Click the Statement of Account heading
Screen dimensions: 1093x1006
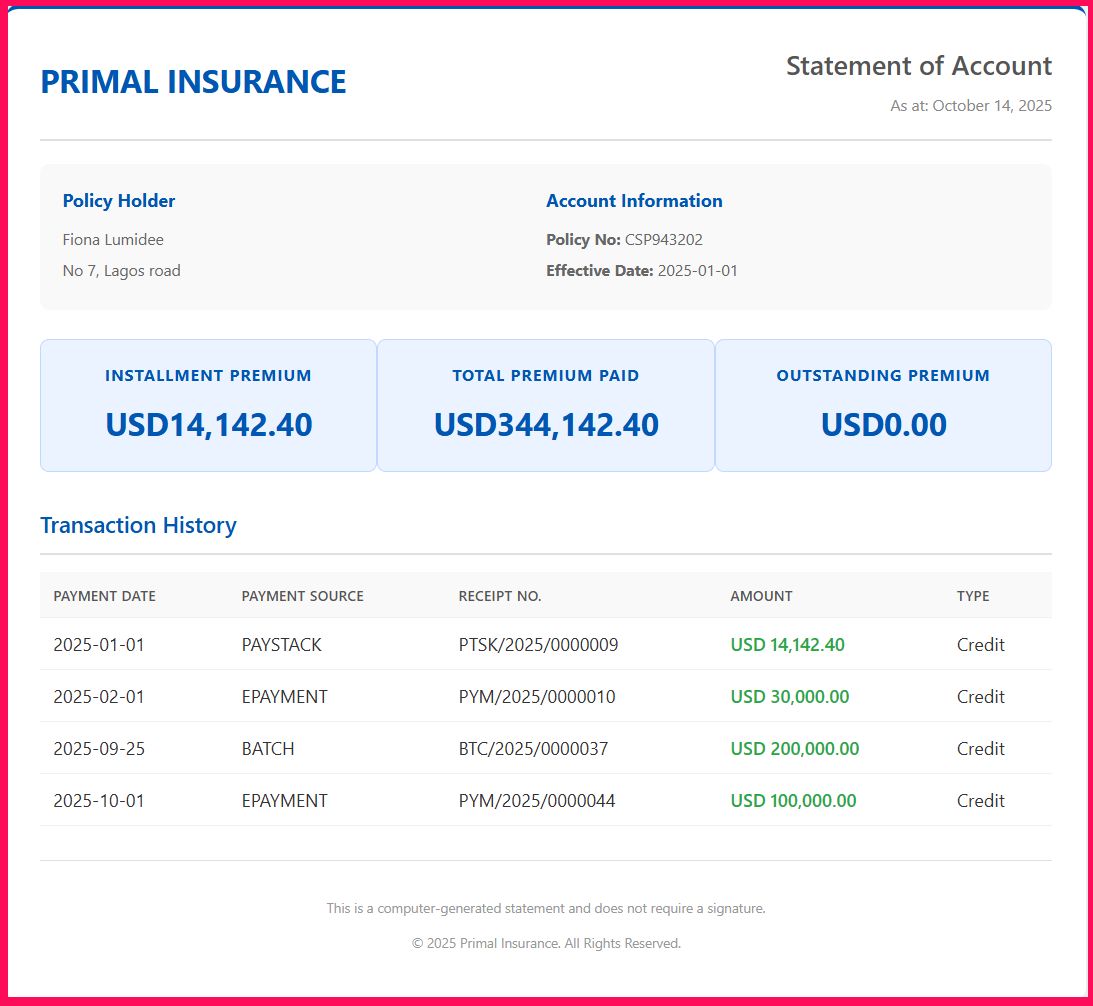click(x=918, y=66)
